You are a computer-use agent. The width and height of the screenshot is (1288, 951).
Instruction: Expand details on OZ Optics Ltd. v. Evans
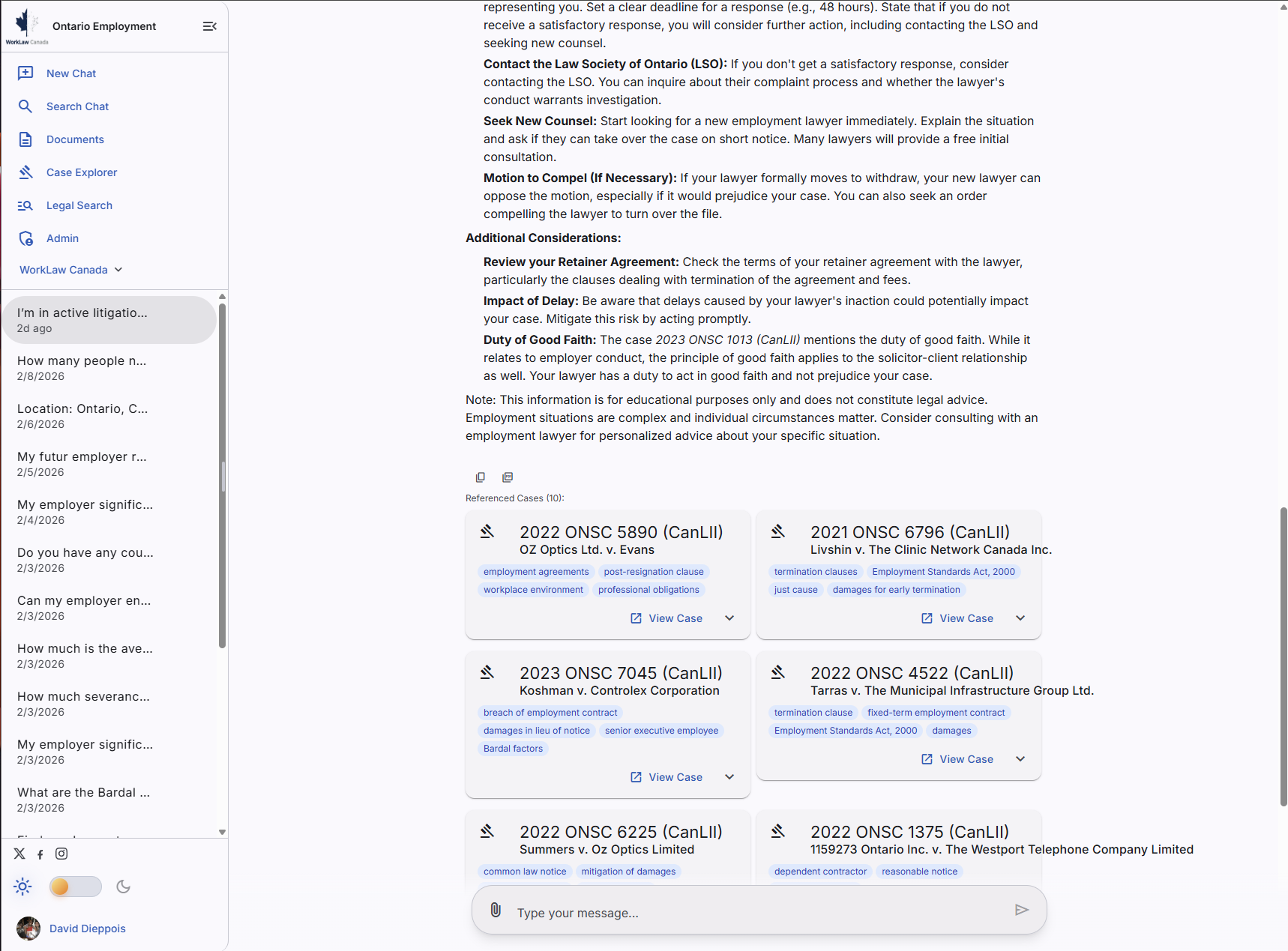click(729, 618)
